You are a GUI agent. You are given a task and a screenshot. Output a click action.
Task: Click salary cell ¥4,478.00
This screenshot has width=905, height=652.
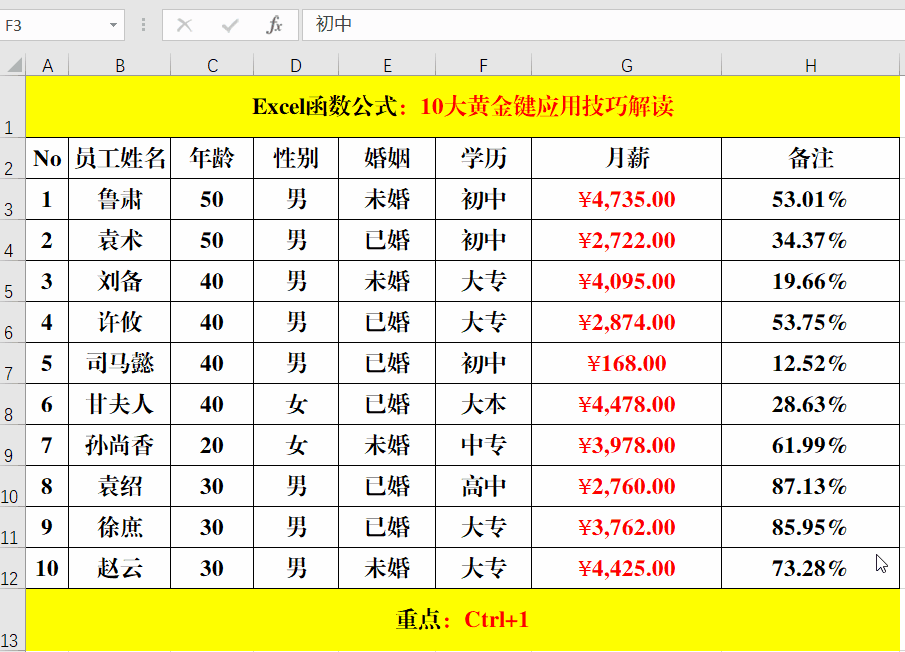coord(626,404)
